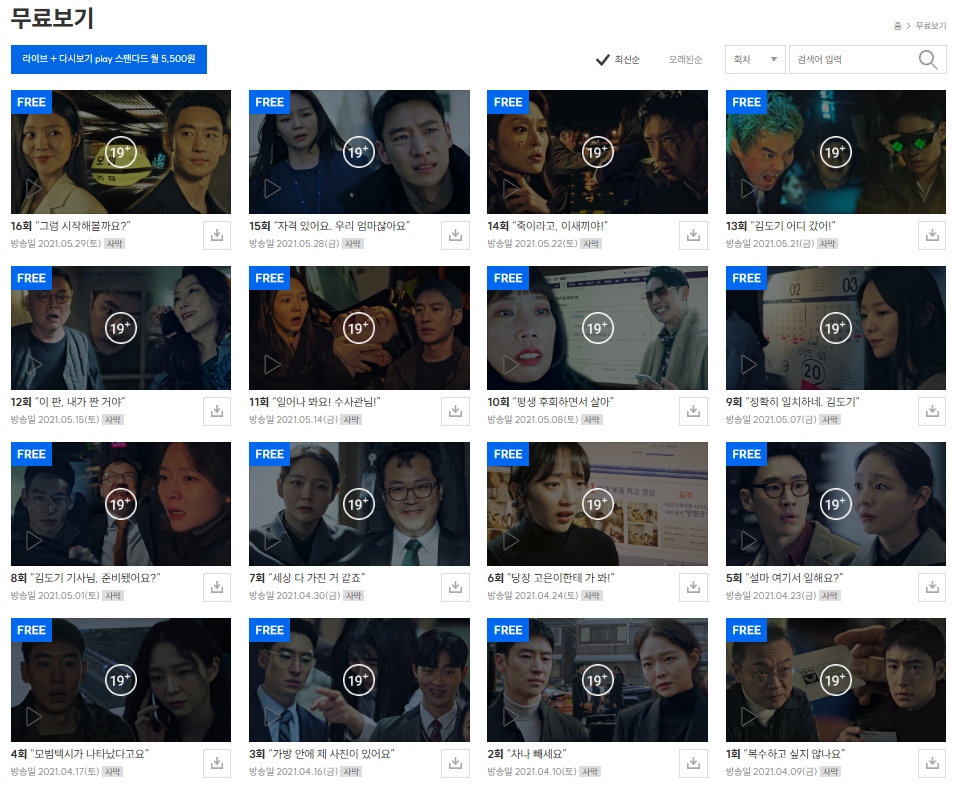This screenshot has height=789, width=957.
Task: Download episode 5회
Action: 932,587
